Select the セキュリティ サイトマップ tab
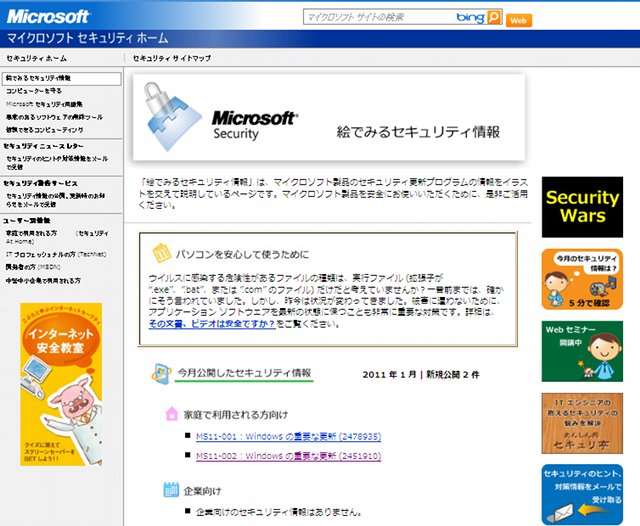The height and width of the screenshot is (526, 640). 172,58
